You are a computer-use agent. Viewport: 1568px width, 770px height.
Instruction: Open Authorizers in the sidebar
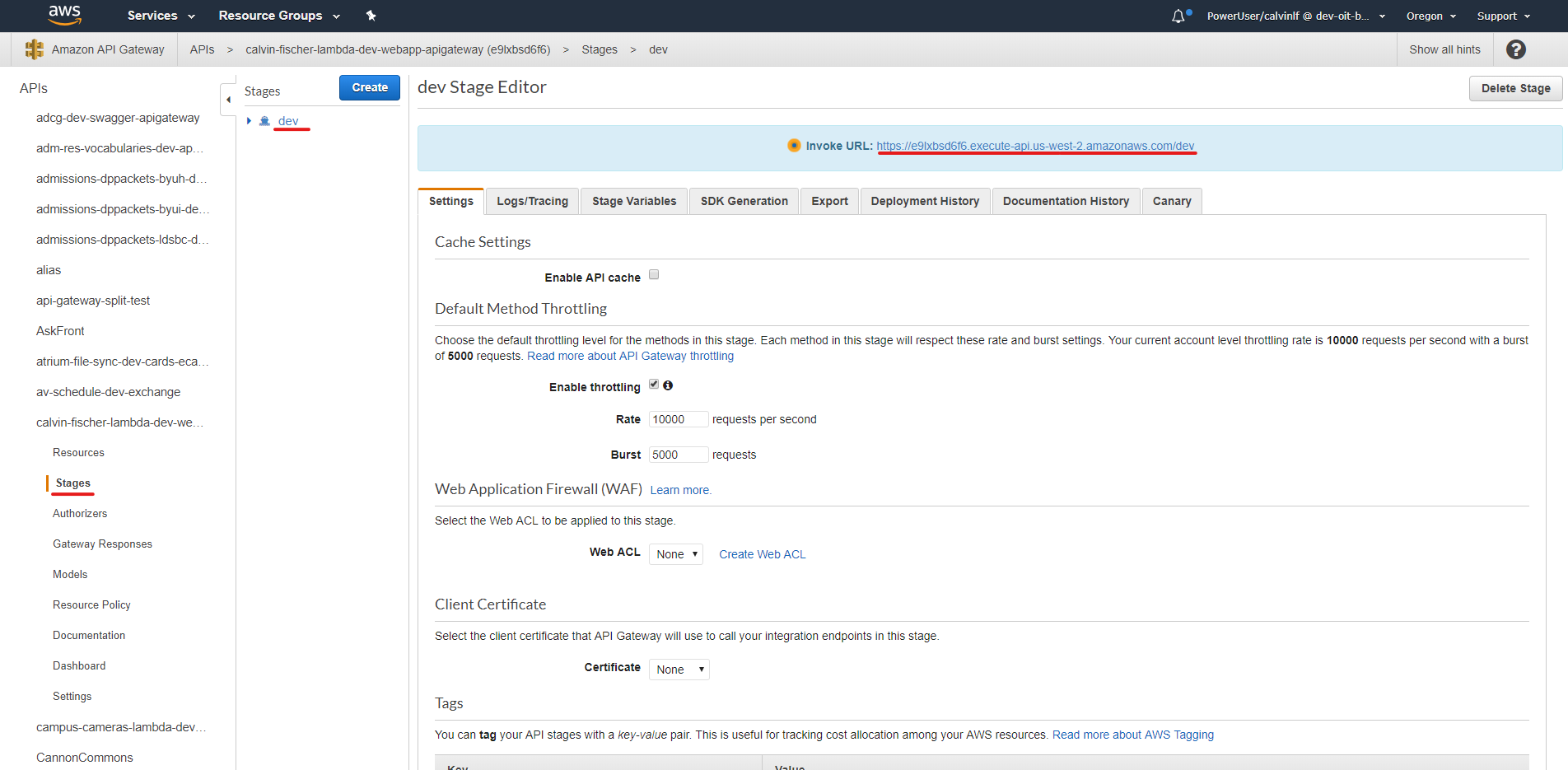[80, 514]
